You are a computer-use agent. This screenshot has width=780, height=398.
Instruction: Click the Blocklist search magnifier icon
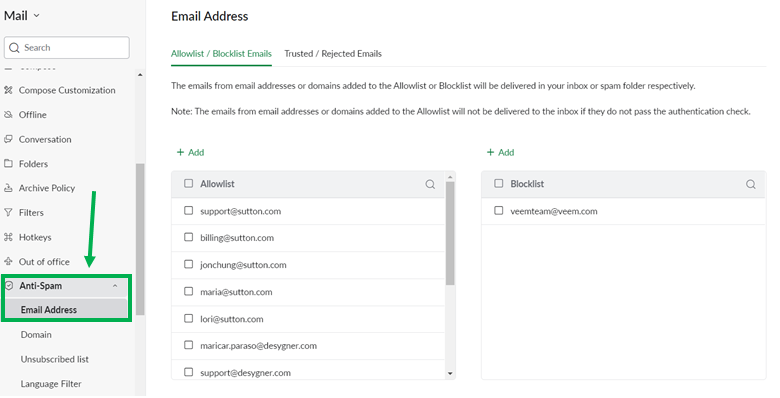click(751, 185)
